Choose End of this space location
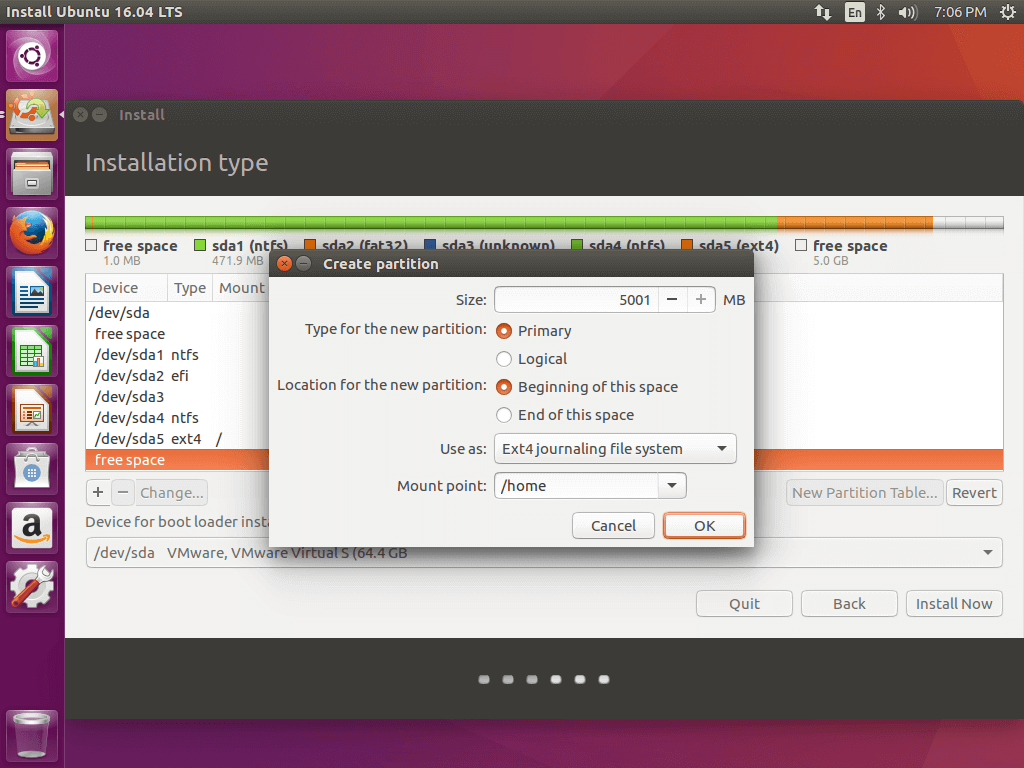The width and height of the screenshot is (1024, 768). tap(504, 415)
